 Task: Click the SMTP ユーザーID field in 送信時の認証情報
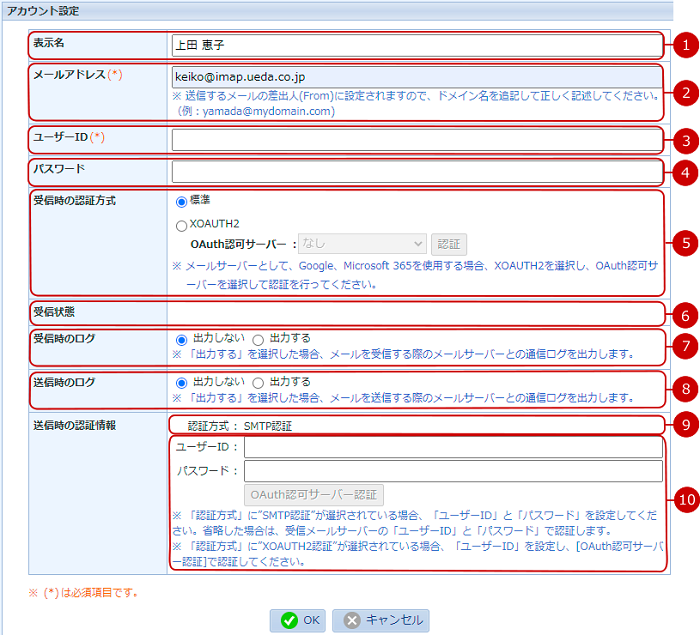click(x=453, y=447)
